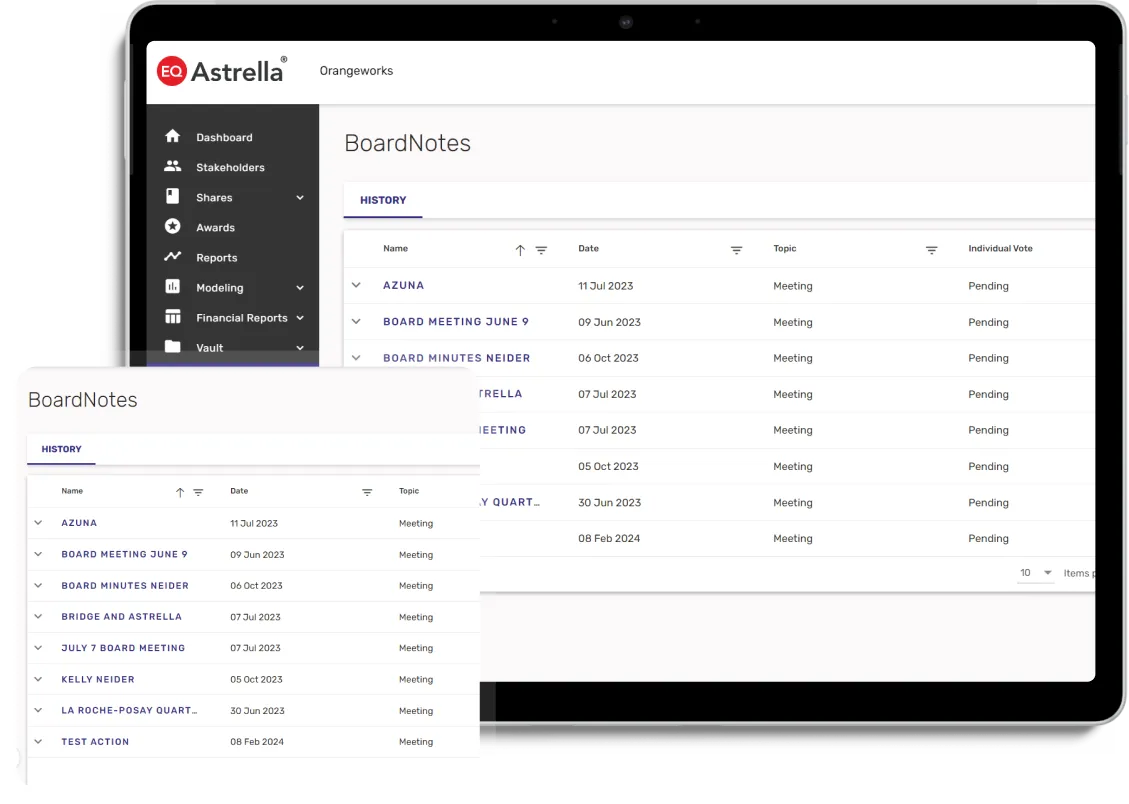Image resolution: width=1129 pixels, height=804 pixels.
Task: Click the Financial Reports table icon
Action: pyautogui.click(x=173, y=317)
